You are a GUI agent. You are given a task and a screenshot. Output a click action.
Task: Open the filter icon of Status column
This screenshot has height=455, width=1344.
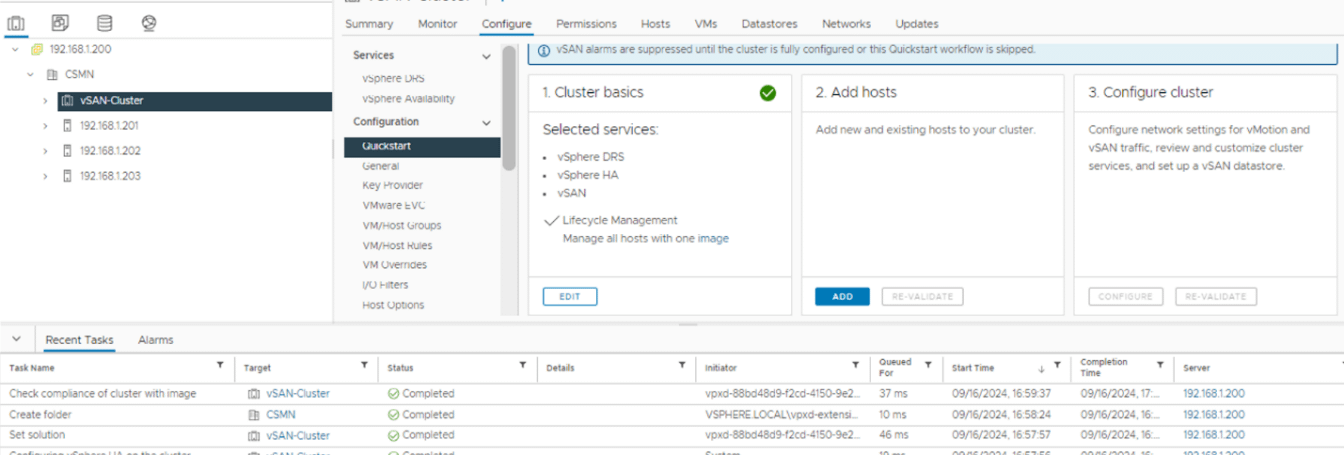(x=523, y=366)
